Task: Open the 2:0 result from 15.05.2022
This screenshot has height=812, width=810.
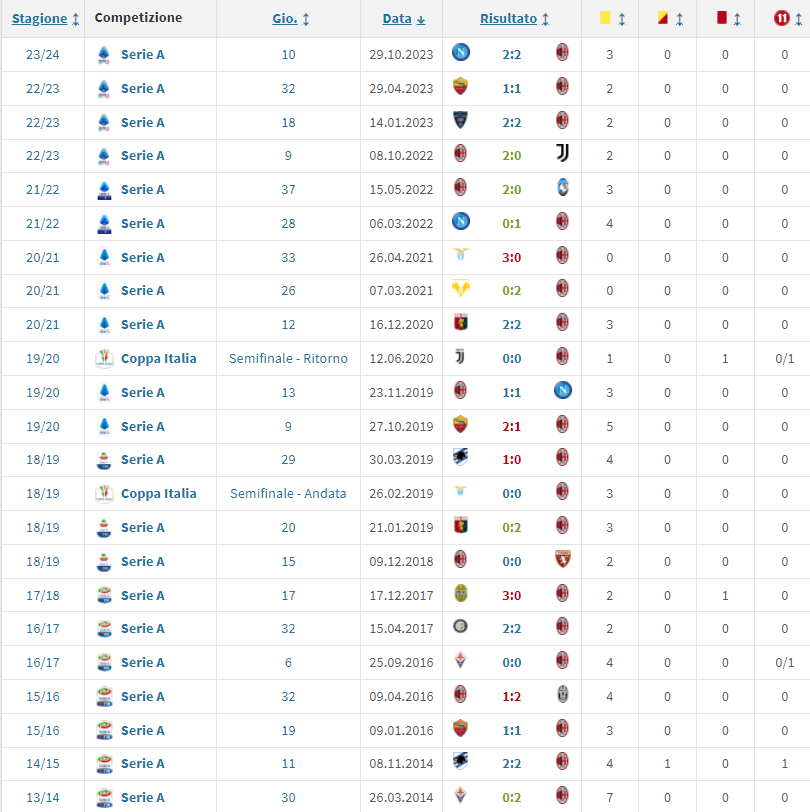Action: (x=511, y=189)
